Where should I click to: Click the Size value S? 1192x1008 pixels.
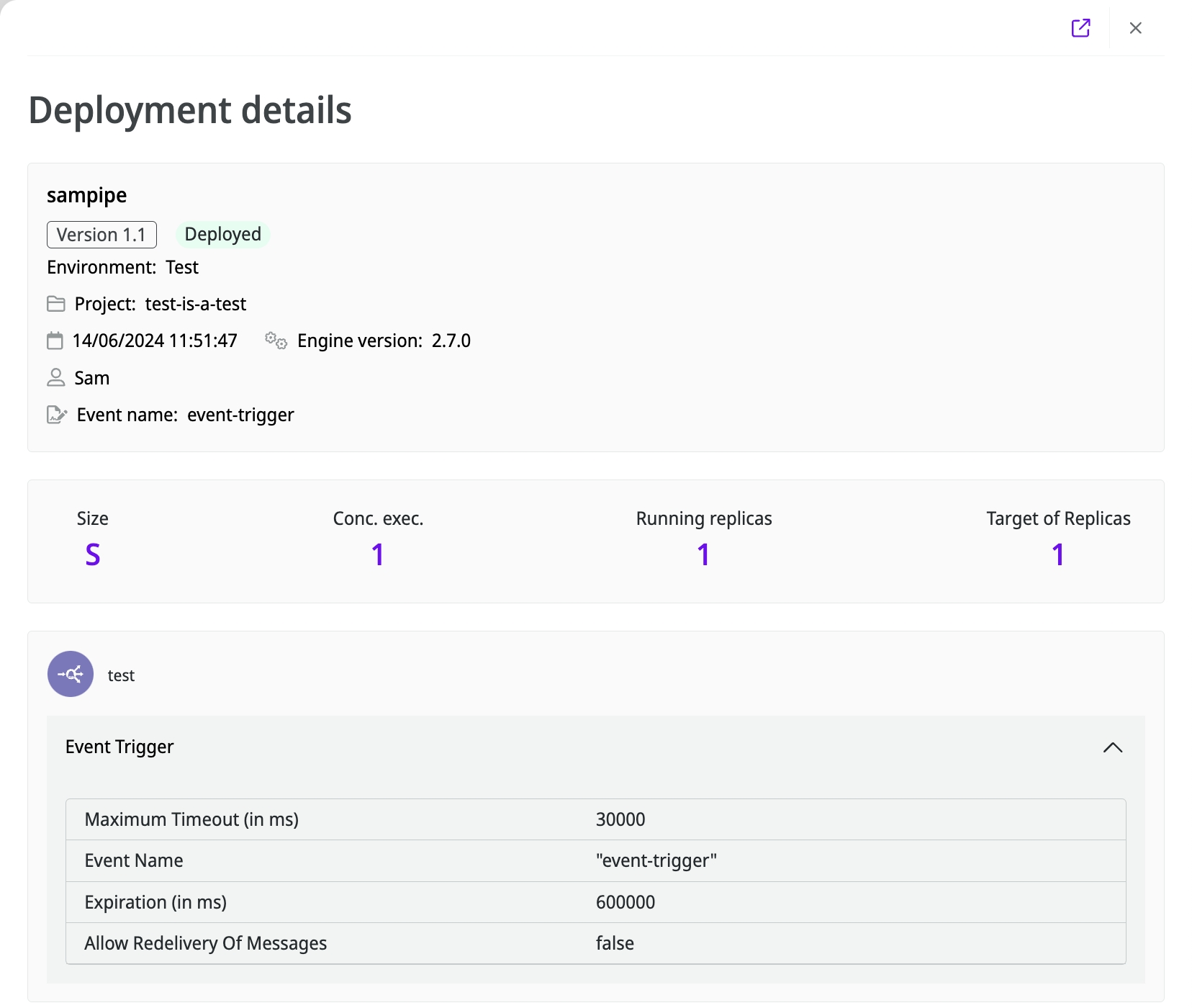click(x=93, y=554)
